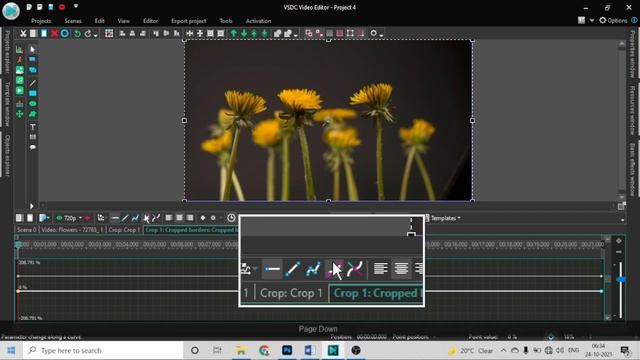Switch to the Video: Flowers timeline tab
This screenshot has width=640, height=360.
(72, 230)
